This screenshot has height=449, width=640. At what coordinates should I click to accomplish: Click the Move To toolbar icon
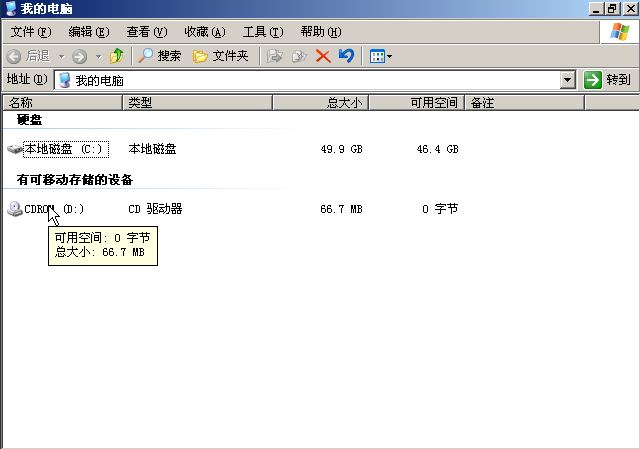tap(276, 56)
